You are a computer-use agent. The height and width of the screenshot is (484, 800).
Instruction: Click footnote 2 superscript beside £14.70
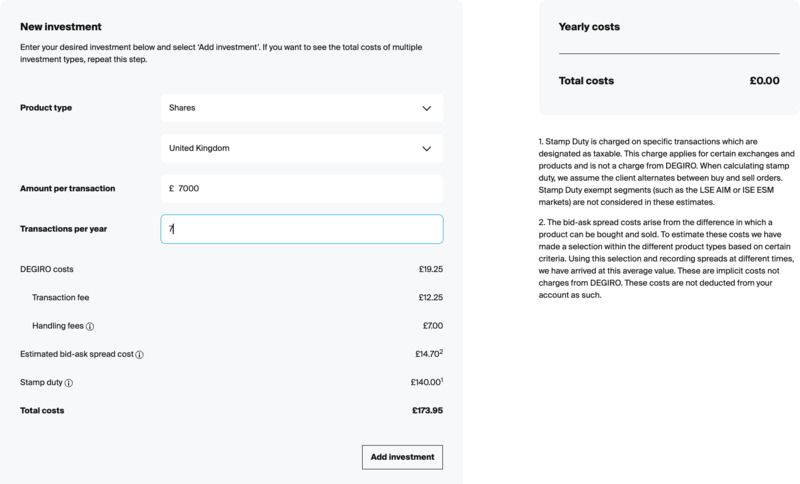pyautogui.click(x=441, y=351)
